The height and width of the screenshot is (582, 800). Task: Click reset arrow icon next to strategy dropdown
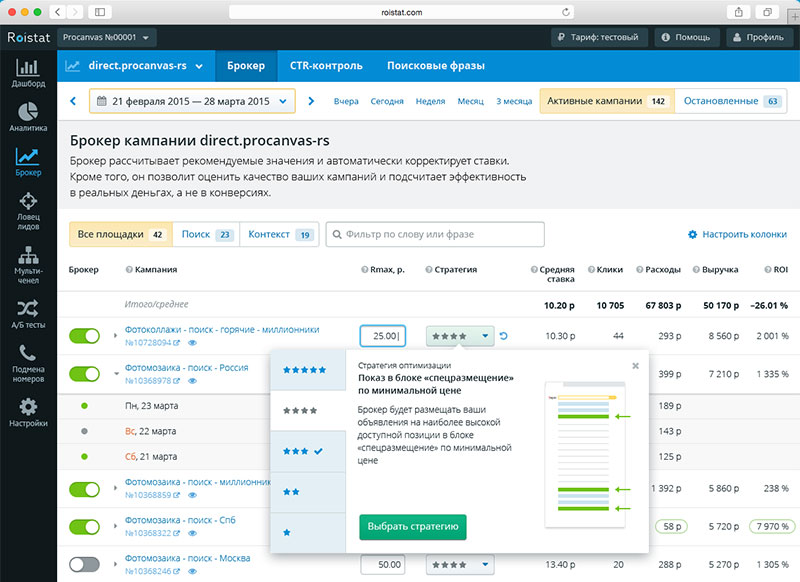(503, 336)
